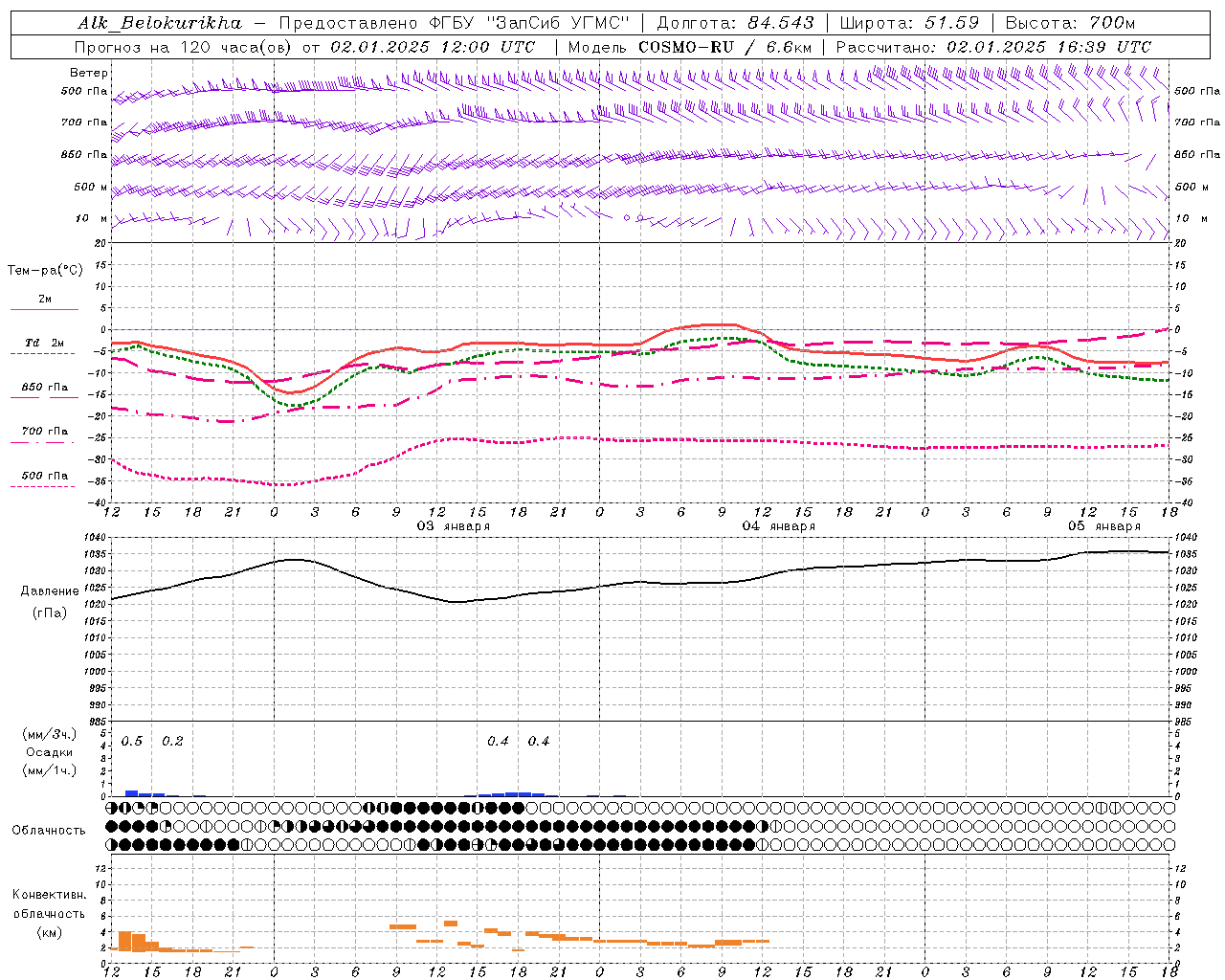Click 'Предоставлено ФГБУ "ЗапСиб УГМС"' text
This screenshot has width=1225, height=980.
point(455,23)
